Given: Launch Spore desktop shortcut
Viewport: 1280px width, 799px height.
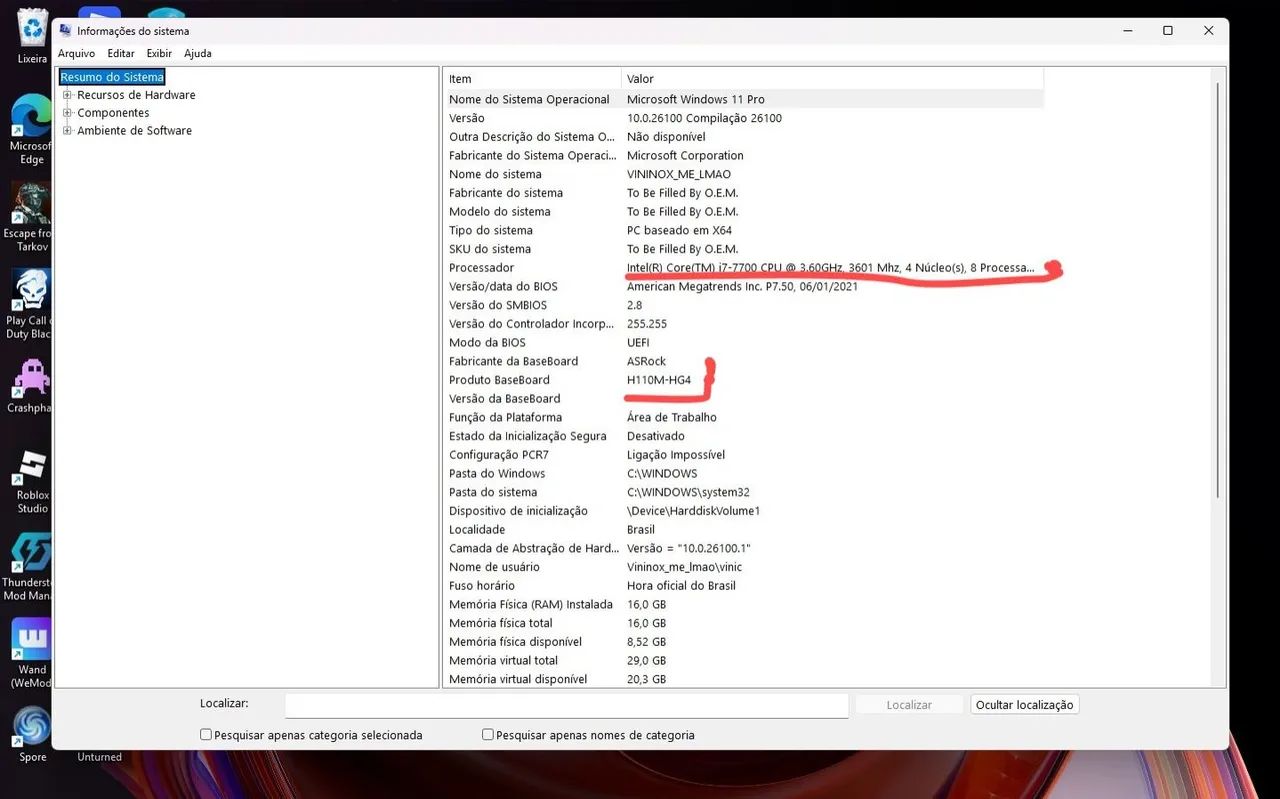Looking at the screenshot, I should point(32,733).
